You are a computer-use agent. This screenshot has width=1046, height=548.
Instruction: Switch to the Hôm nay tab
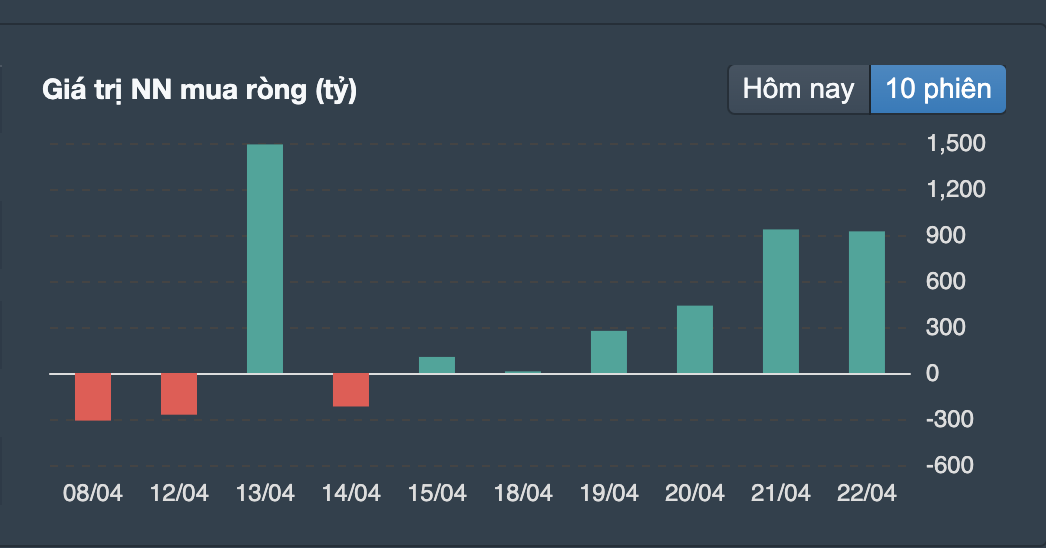point(799,89)
